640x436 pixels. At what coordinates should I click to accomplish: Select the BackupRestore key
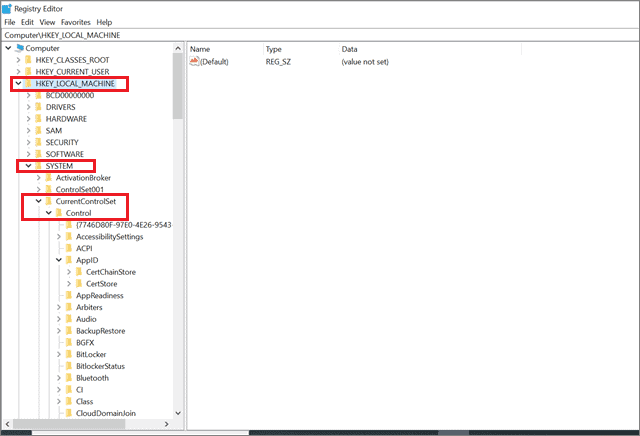click(x=100, y=331)
